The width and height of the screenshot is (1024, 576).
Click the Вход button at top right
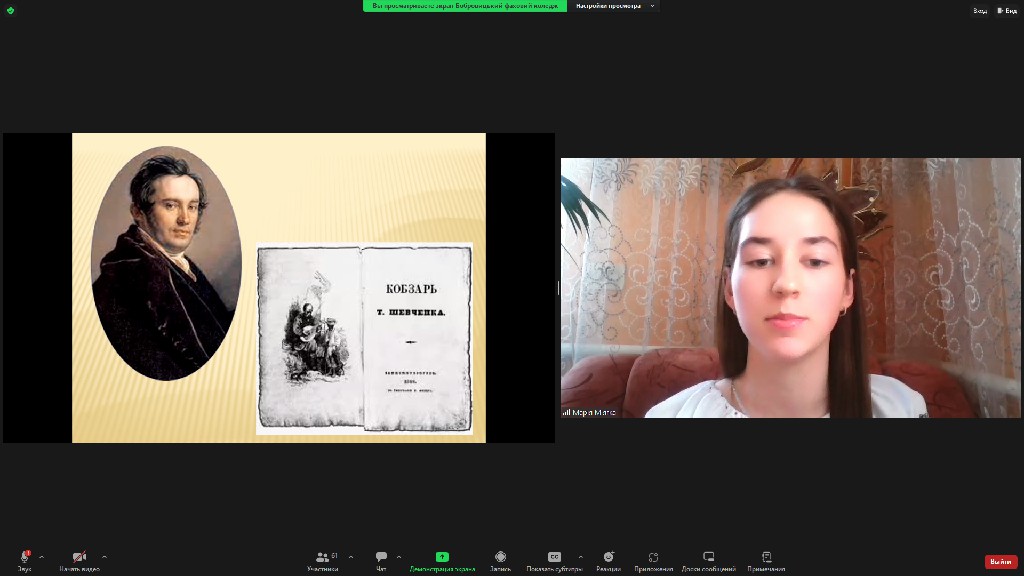(x=980, y=10)
